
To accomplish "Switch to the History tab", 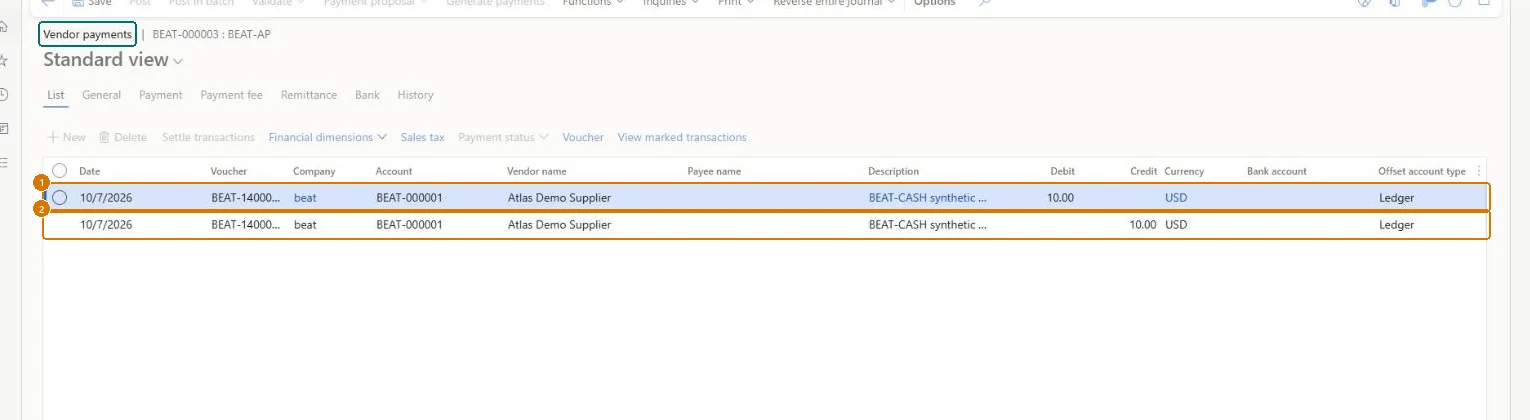I will coord(415,95).
